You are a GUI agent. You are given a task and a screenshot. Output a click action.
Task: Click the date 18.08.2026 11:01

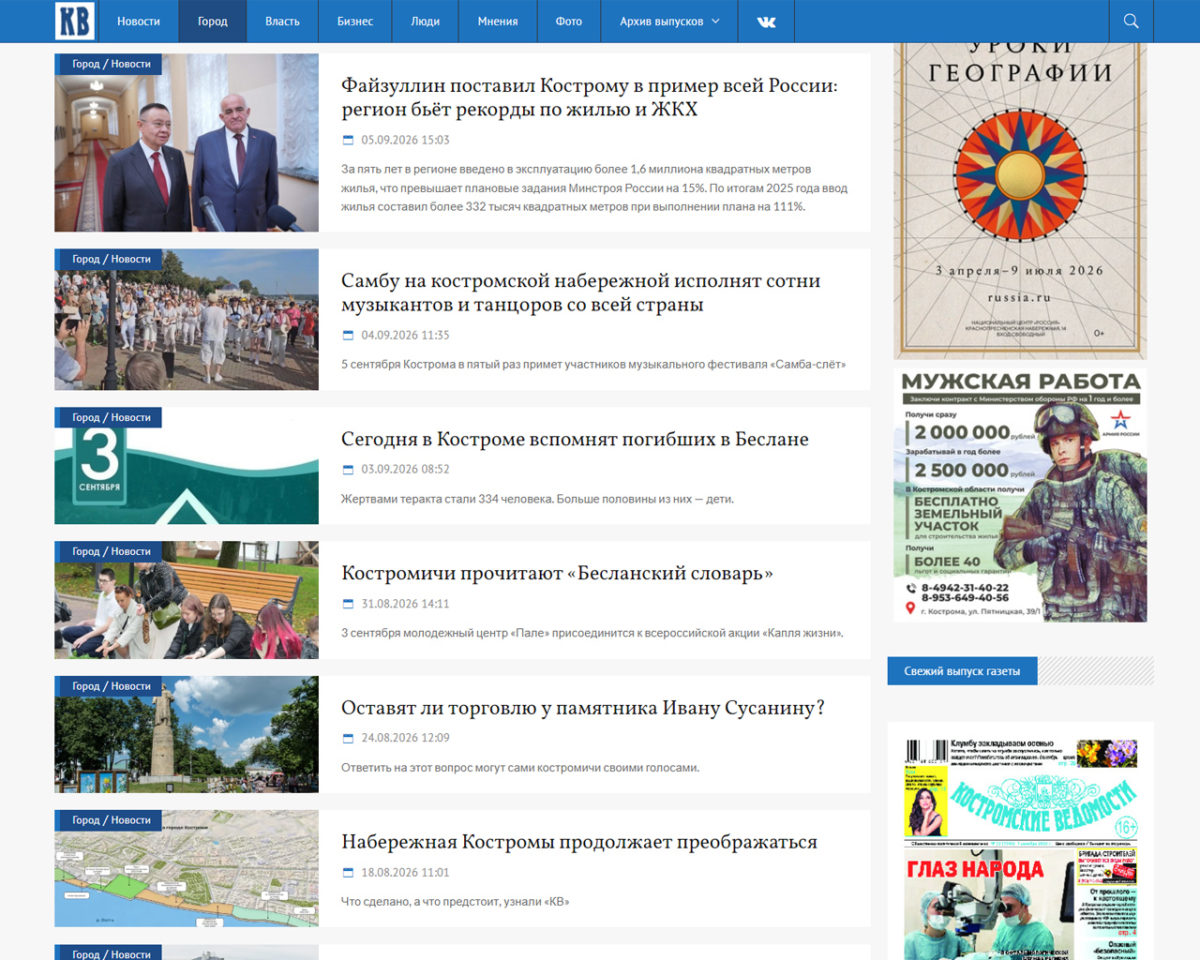(405, 873)
